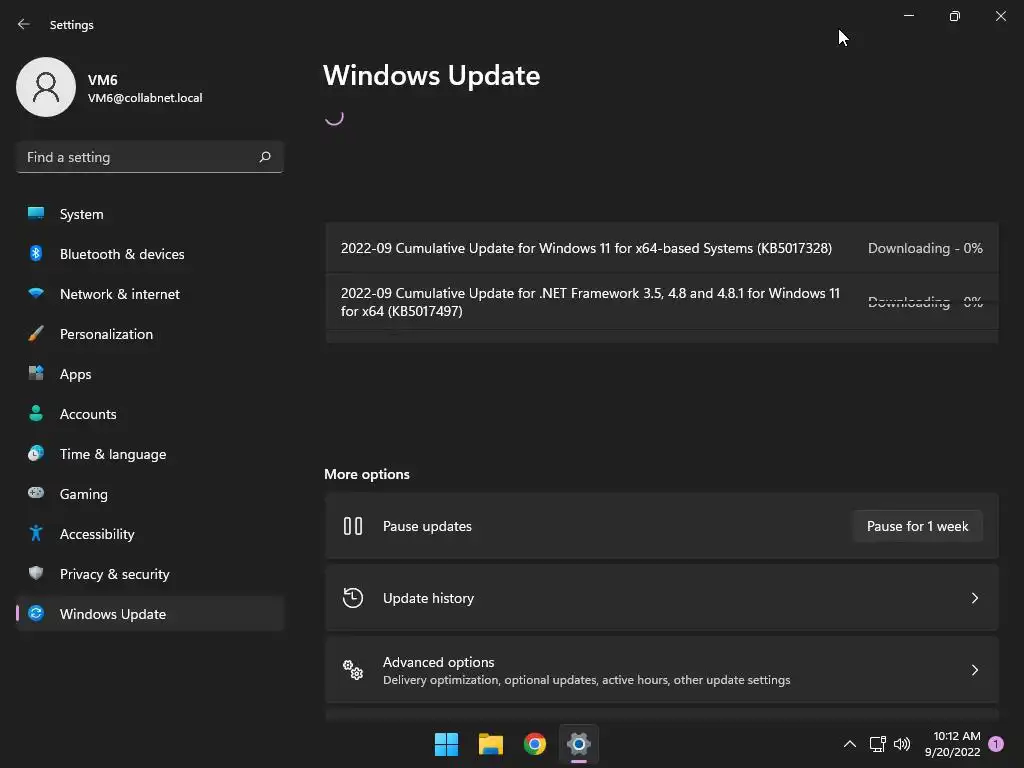This screenshot has width=1024, height=768.
Task: Click the Windows Update sync icon in sidebar
Action: point(36,613)
